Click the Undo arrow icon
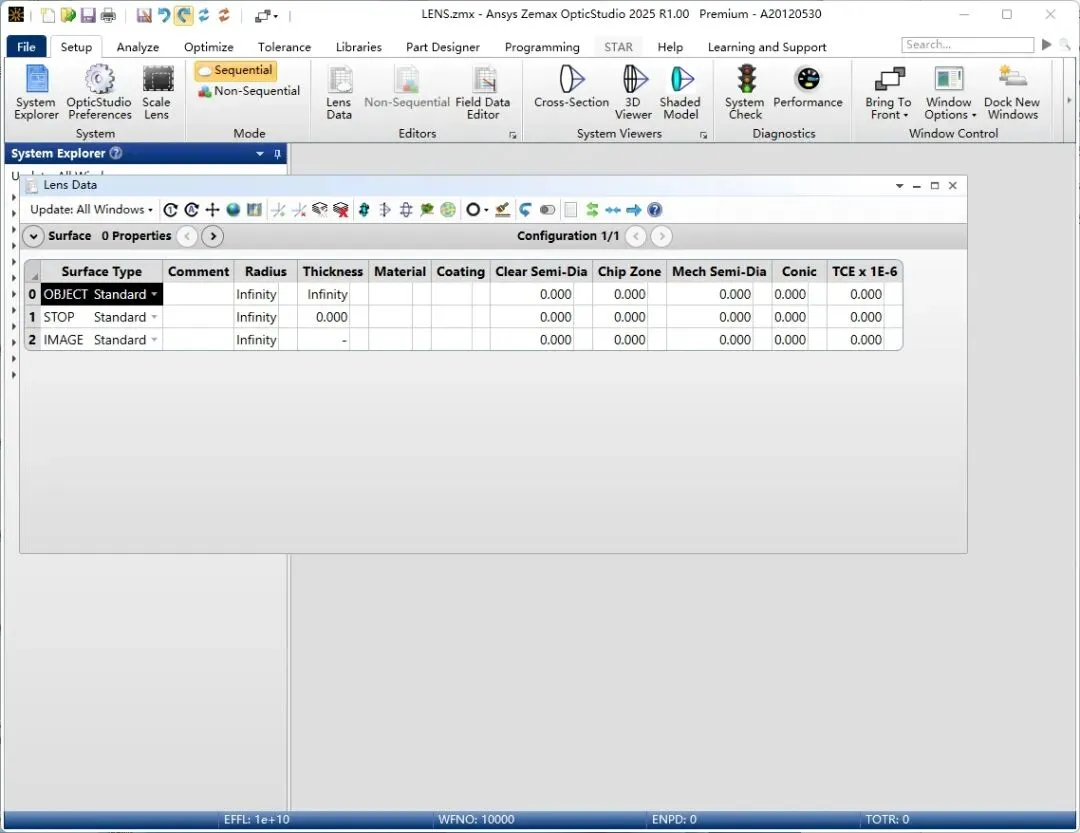The image size is (1080, 833). (x=164, y=15)
